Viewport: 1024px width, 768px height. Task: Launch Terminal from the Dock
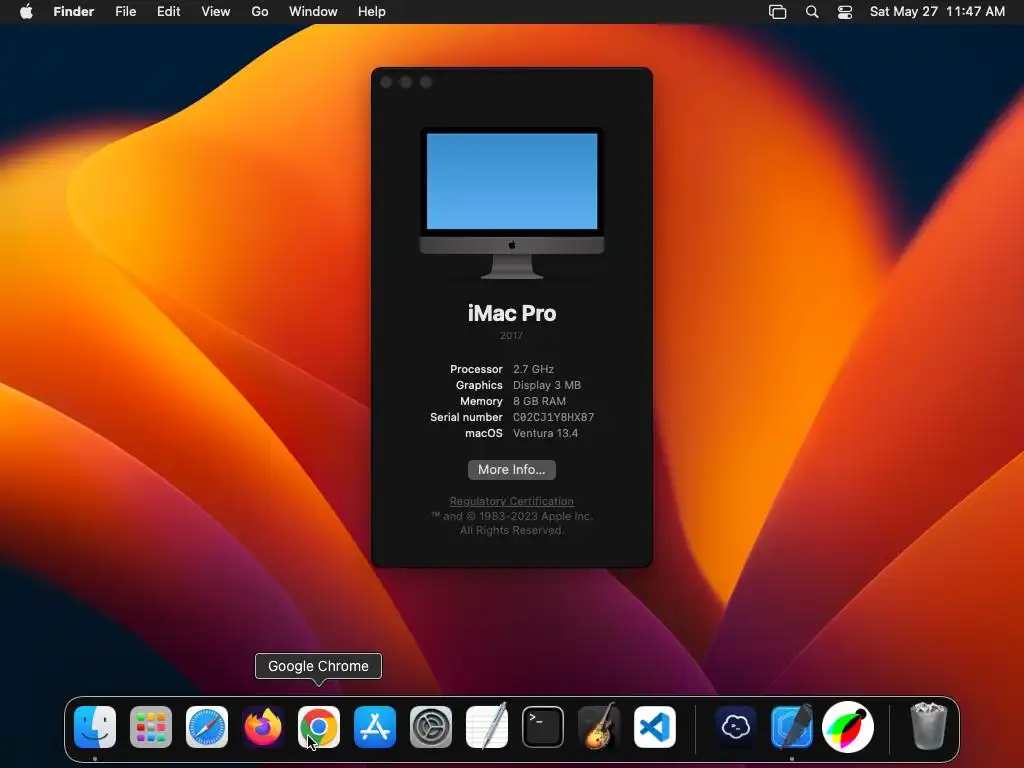pyautogui.click(x=543, y=727)
